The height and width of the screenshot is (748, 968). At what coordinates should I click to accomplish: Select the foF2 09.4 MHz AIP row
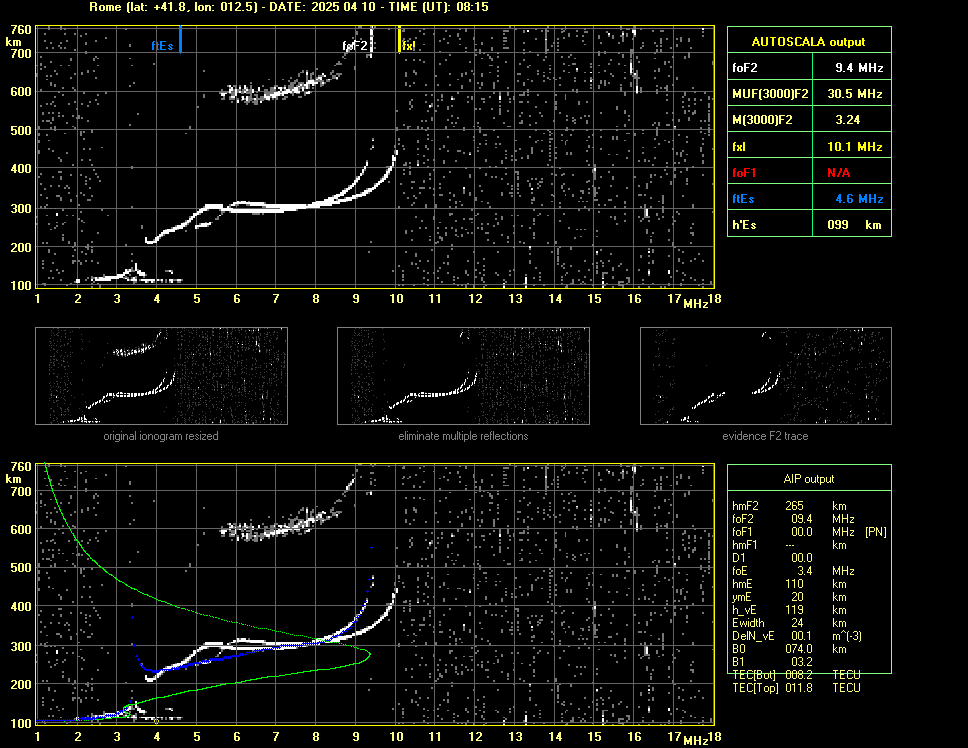tap(793, 519)
